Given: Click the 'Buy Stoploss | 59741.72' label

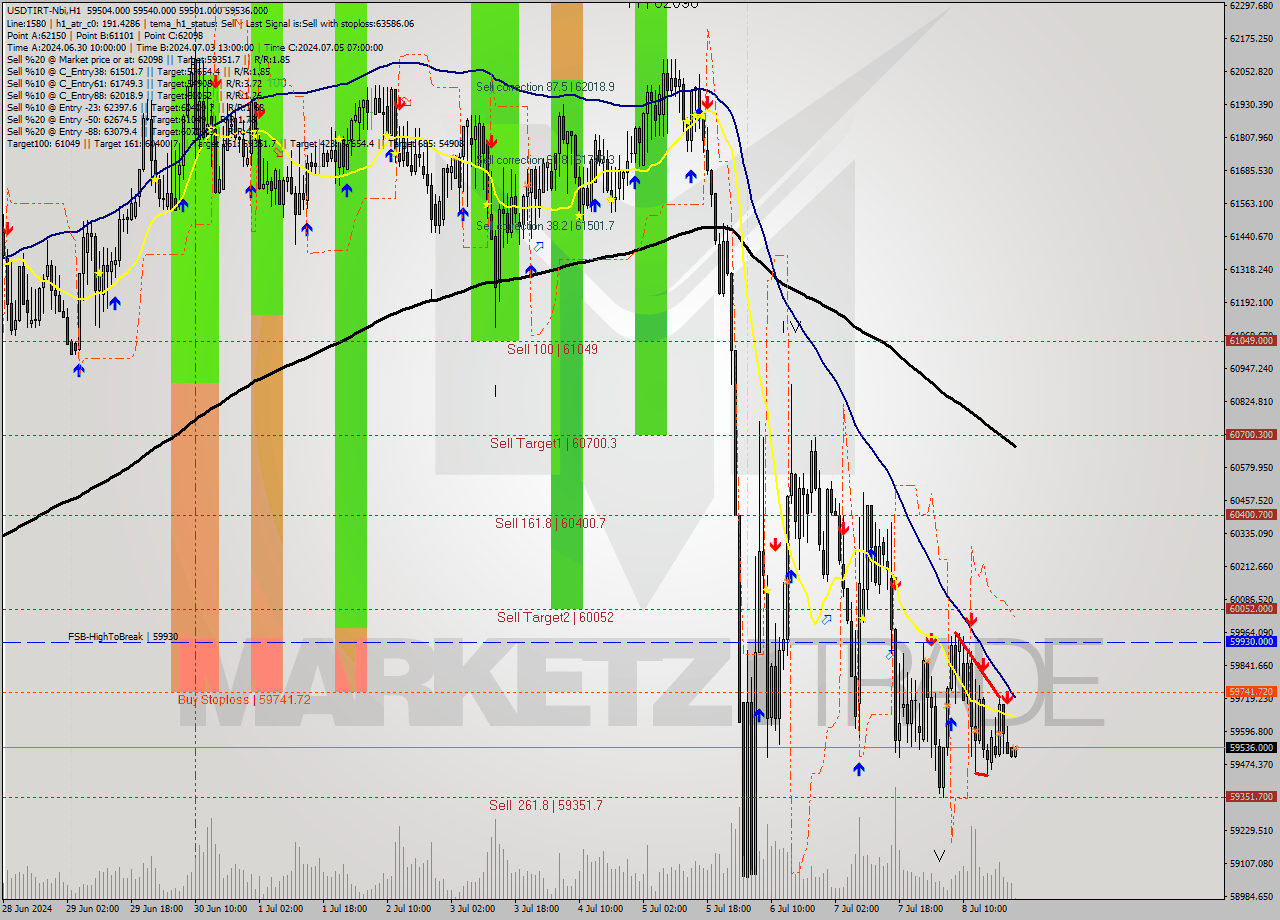Looking at the screenshot, I should tap(244, 699).
